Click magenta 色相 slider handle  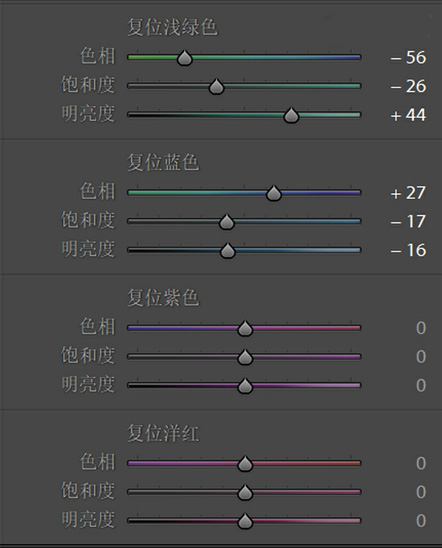[245, 463]
